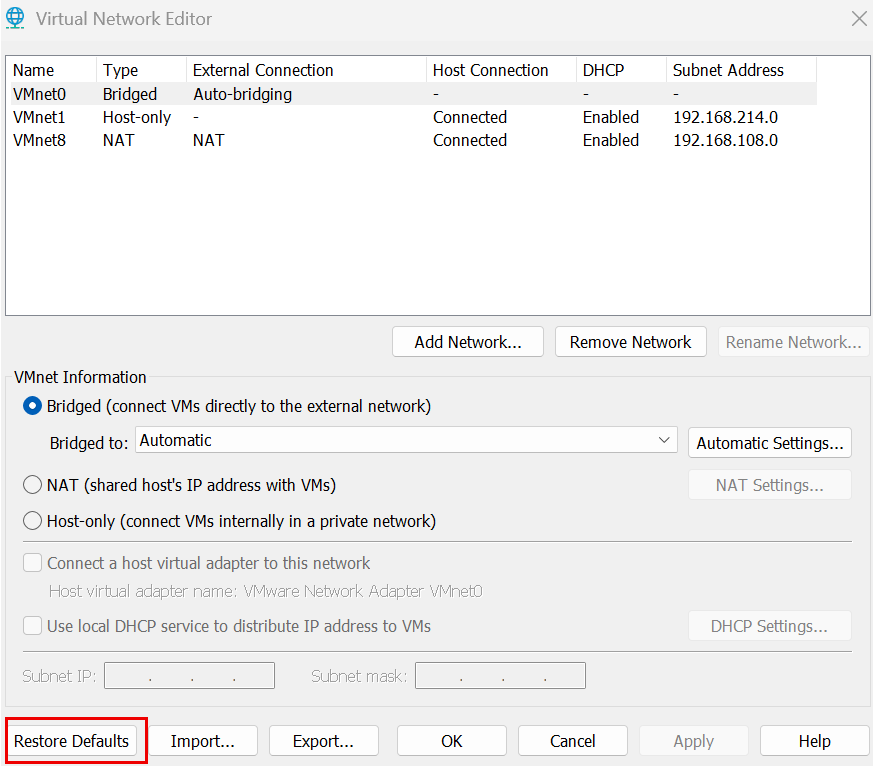Viewport: 873px width, 766px height.
Task: Enable Use local DHCP service checkbox
Action: click(32, 626)
